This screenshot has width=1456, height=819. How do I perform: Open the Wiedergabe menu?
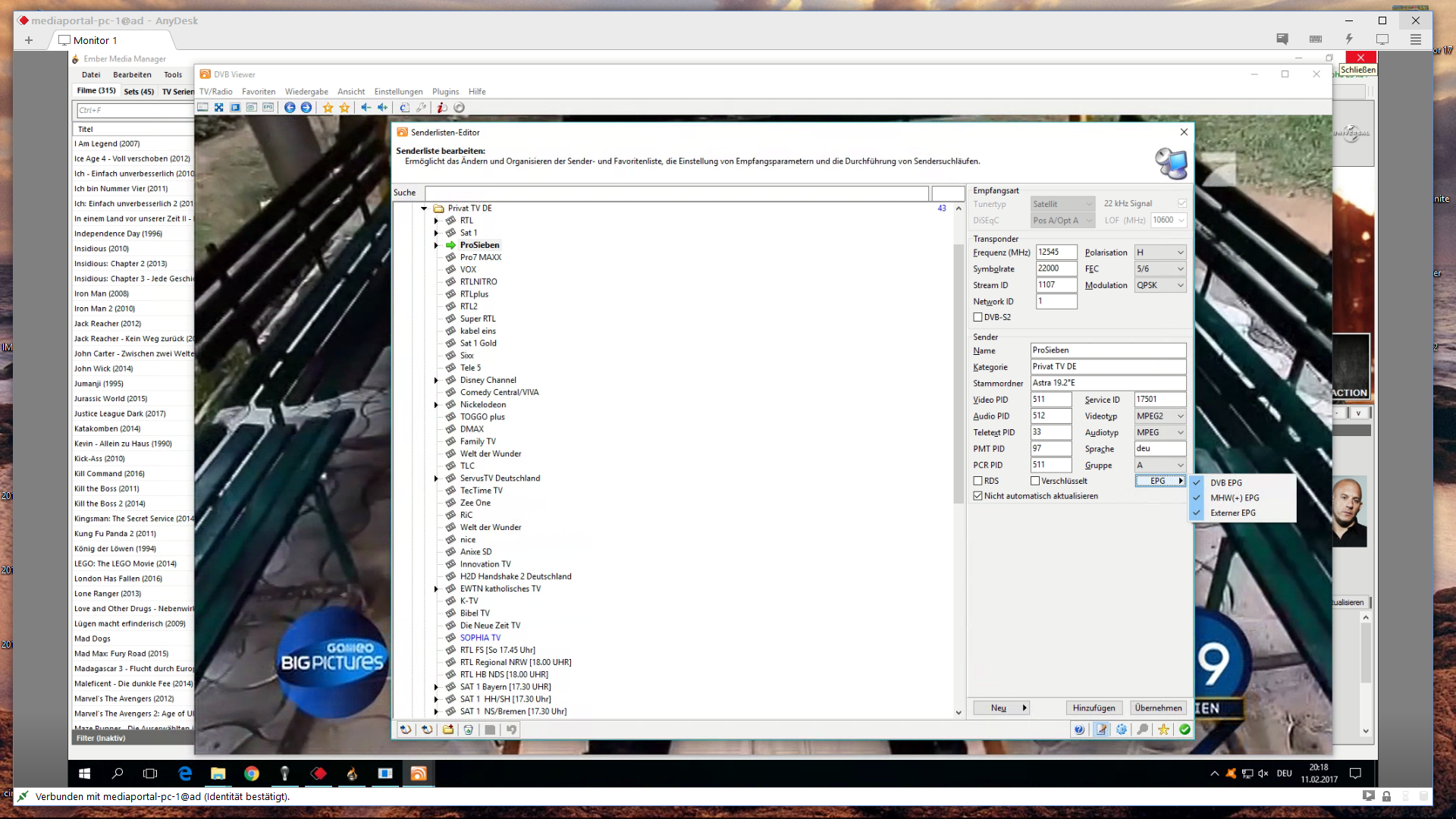[306, 92]
